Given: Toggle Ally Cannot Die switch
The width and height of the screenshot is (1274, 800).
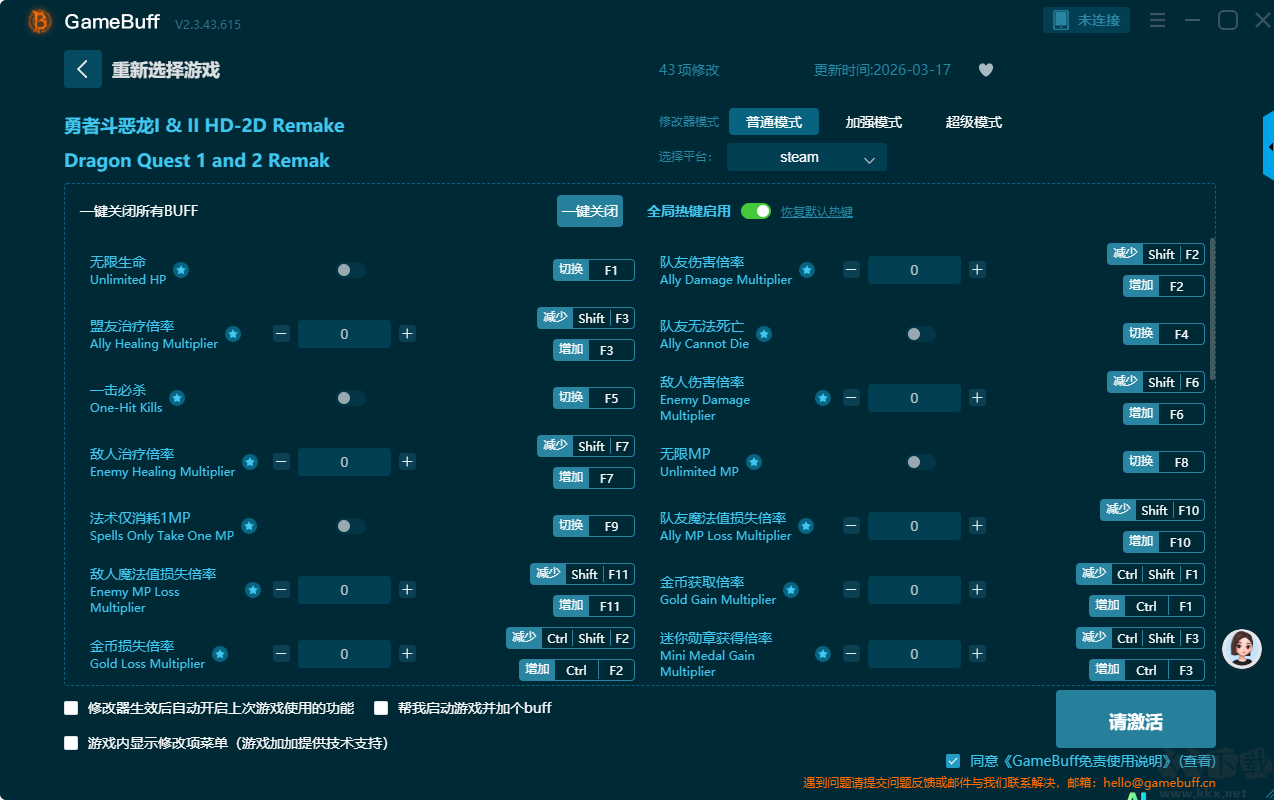Looking at the screenshot, I should [921, 334].
